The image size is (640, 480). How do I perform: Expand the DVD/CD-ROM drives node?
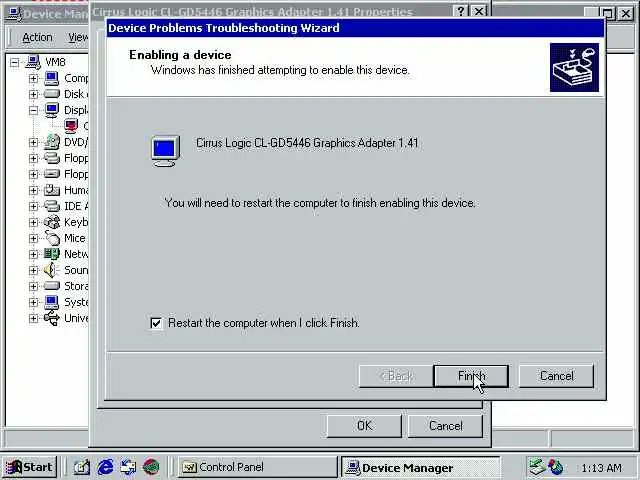click(33, 142)
